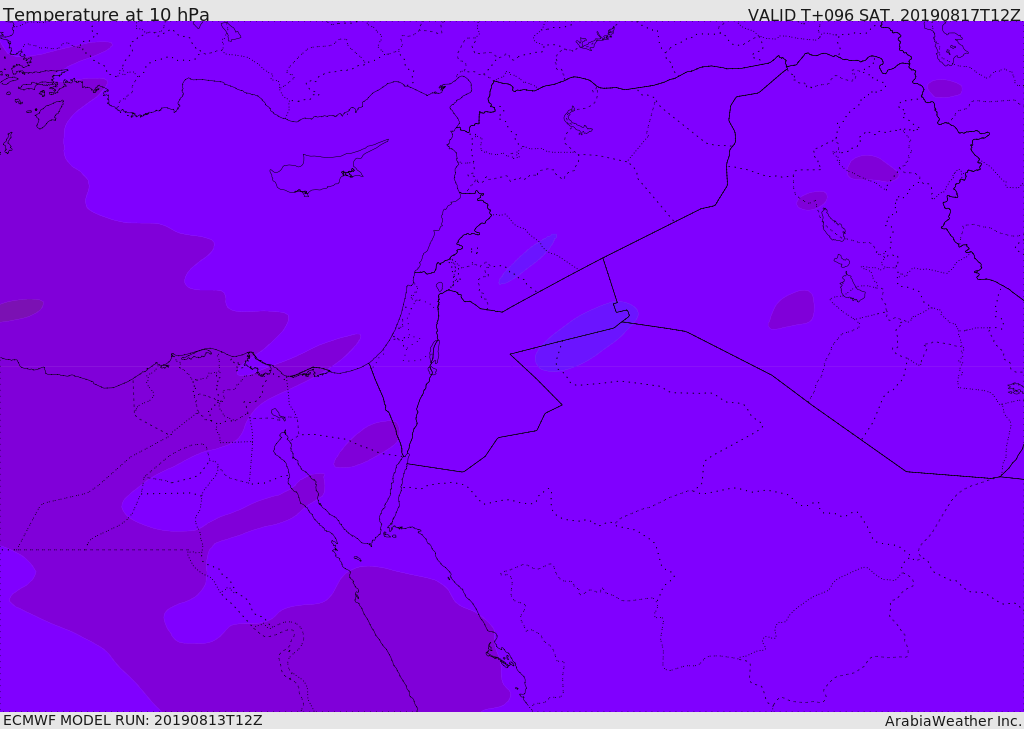Click the light blue patch near Jordan-Iraq border
1024x729 pixels.
tap(586, 336)
